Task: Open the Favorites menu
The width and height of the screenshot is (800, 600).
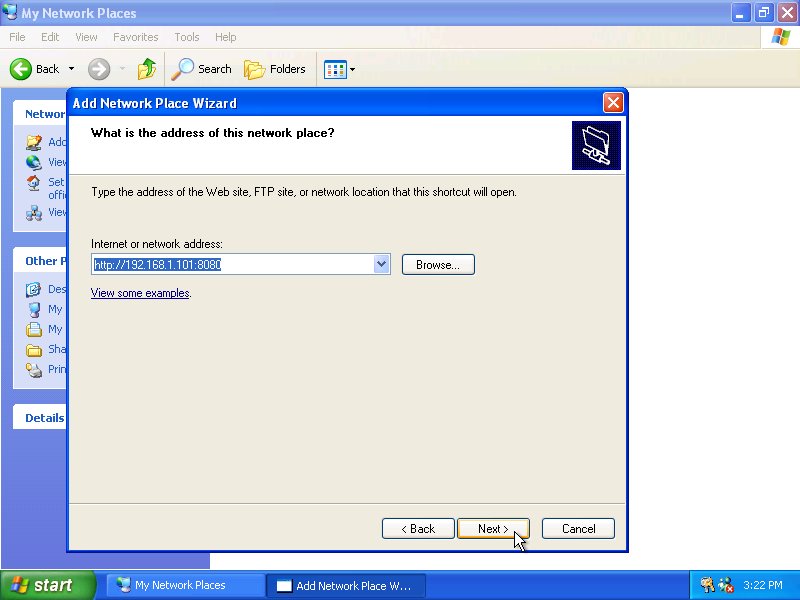Action: (x=135, y=37)
